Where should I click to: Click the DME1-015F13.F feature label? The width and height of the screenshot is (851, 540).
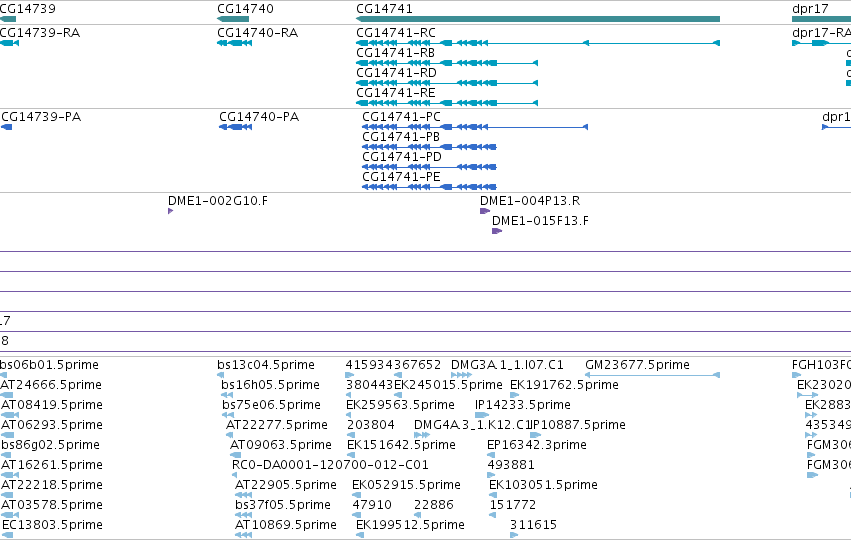[541, 221]
